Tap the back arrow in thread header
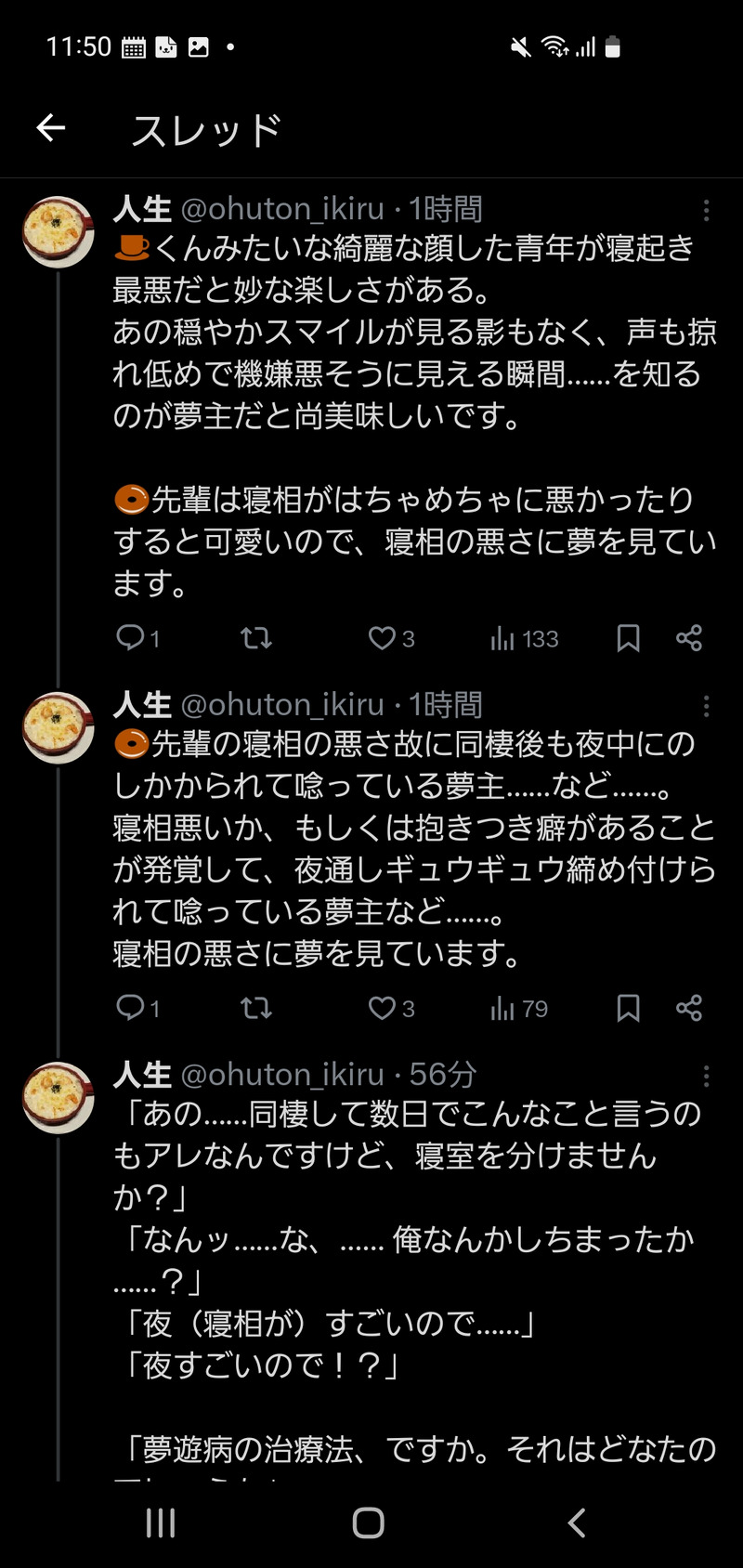 click(51, 128)
